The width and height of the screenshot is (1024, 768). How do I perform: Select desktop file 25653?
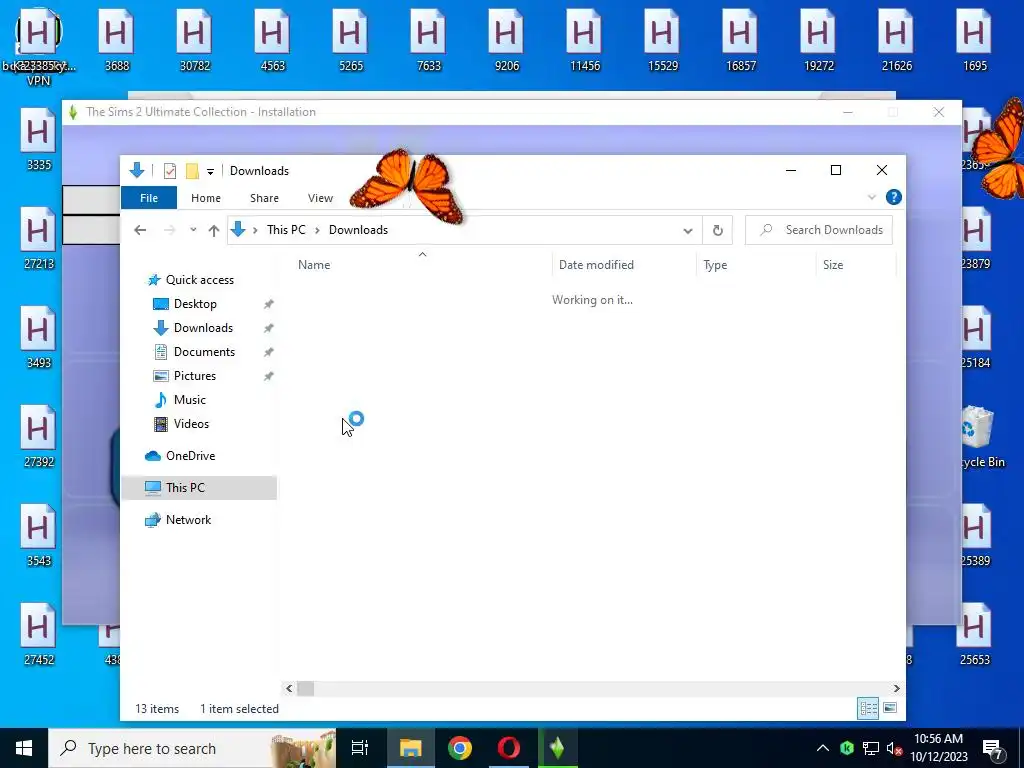click(974, 633)
